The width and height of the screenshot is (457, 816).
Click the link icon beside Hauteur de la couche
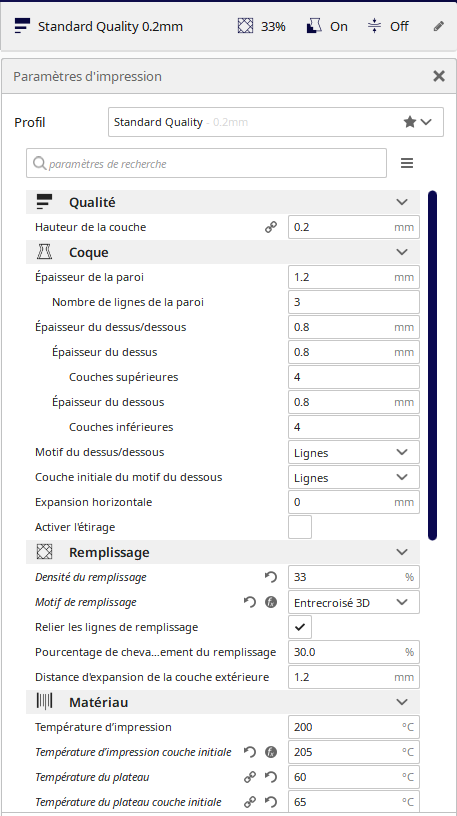point(271,227)
